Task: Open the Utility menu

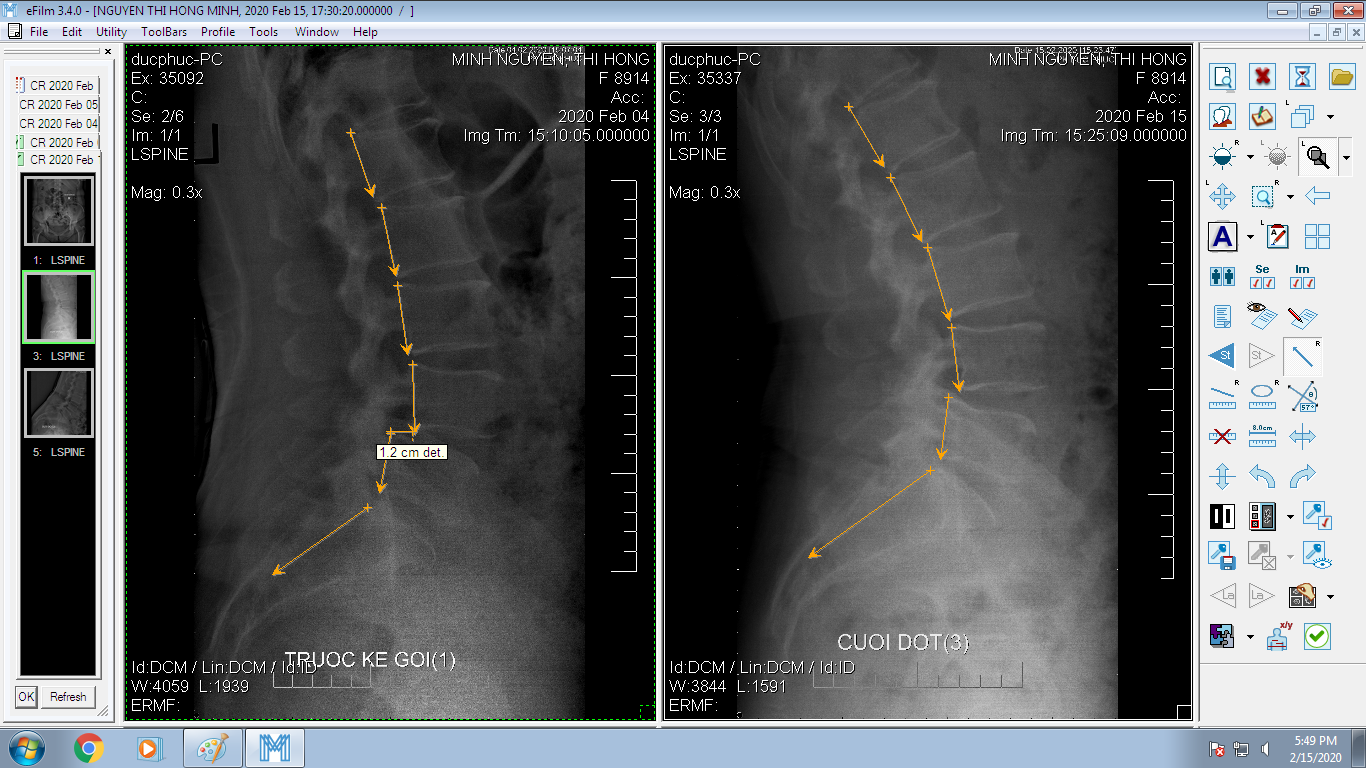Action: pos(111,31)
